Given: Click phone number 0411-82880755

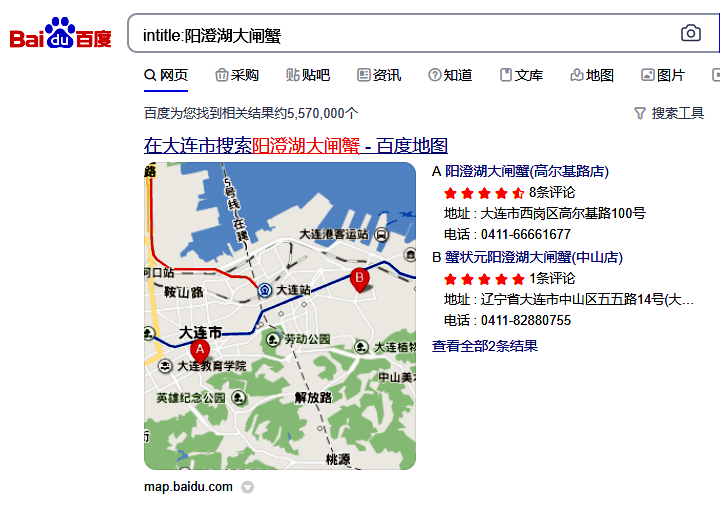Looking at the screenshot, I should pos(526,321).
